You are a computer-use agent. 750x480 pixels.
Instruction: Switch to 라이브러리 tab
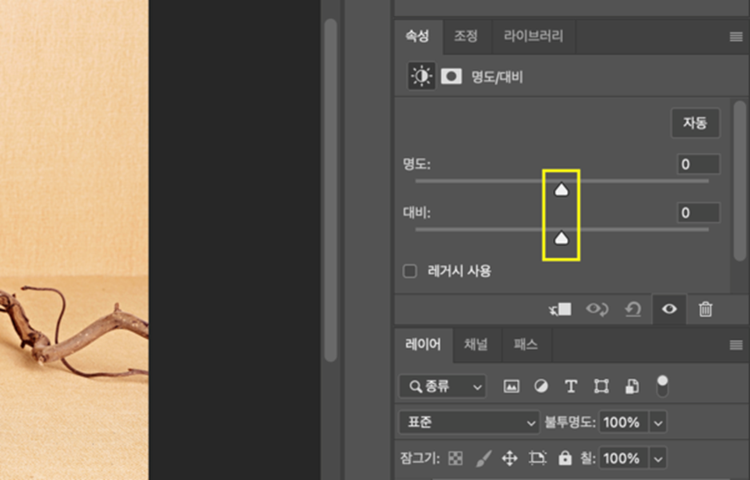(533, 36)
